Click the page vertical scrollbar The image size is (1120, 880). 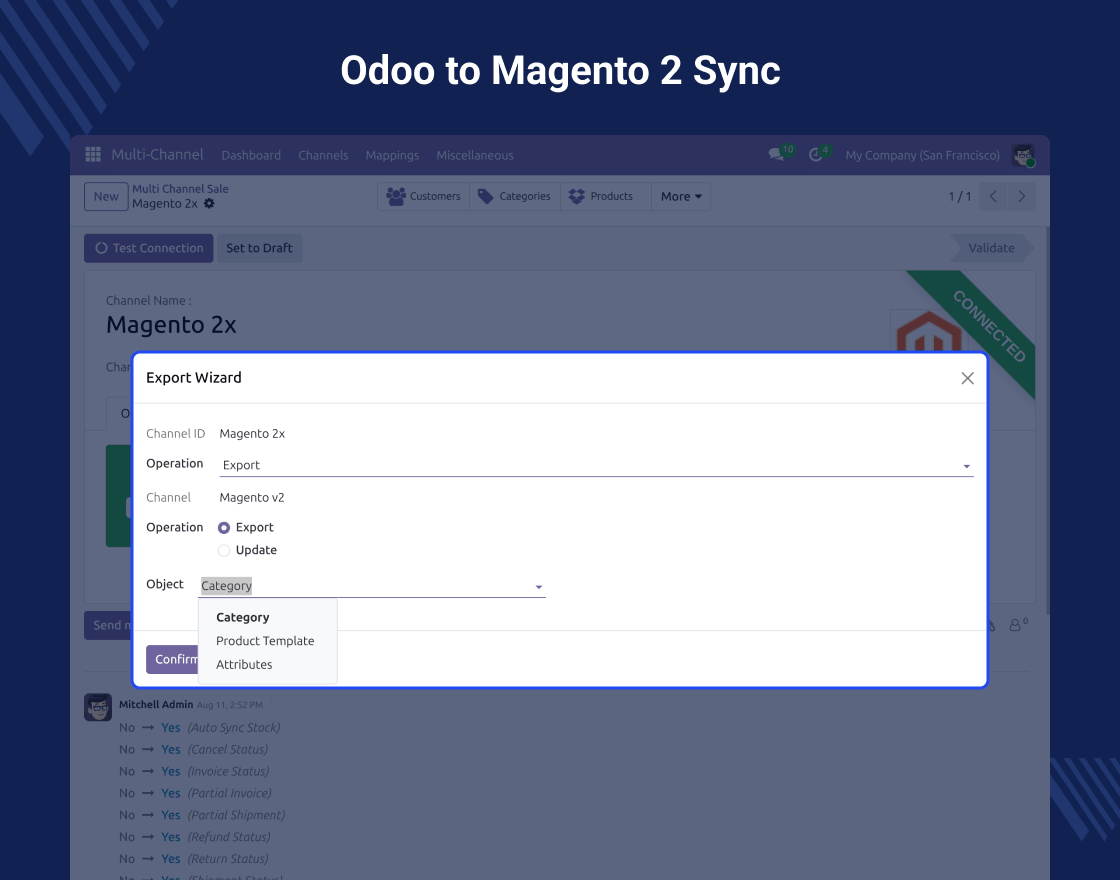[1047, 420]
